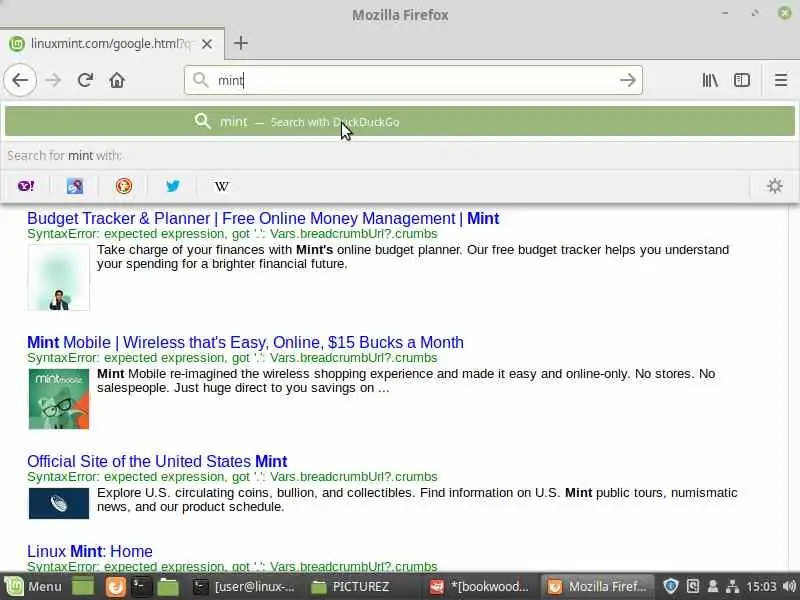Screen dimensions: 800x600
Task: Open the volume speaker tray icon
Action: pos(789,586)
